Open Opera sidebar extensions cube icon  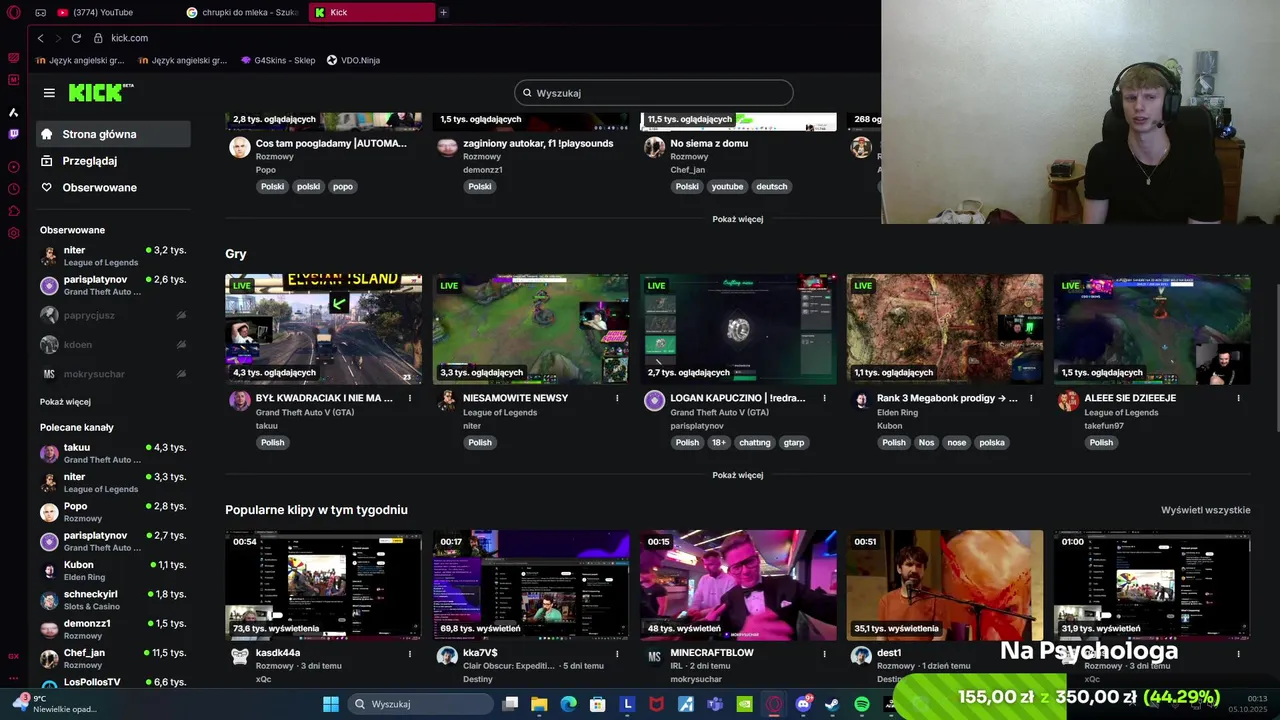[14, 211]
